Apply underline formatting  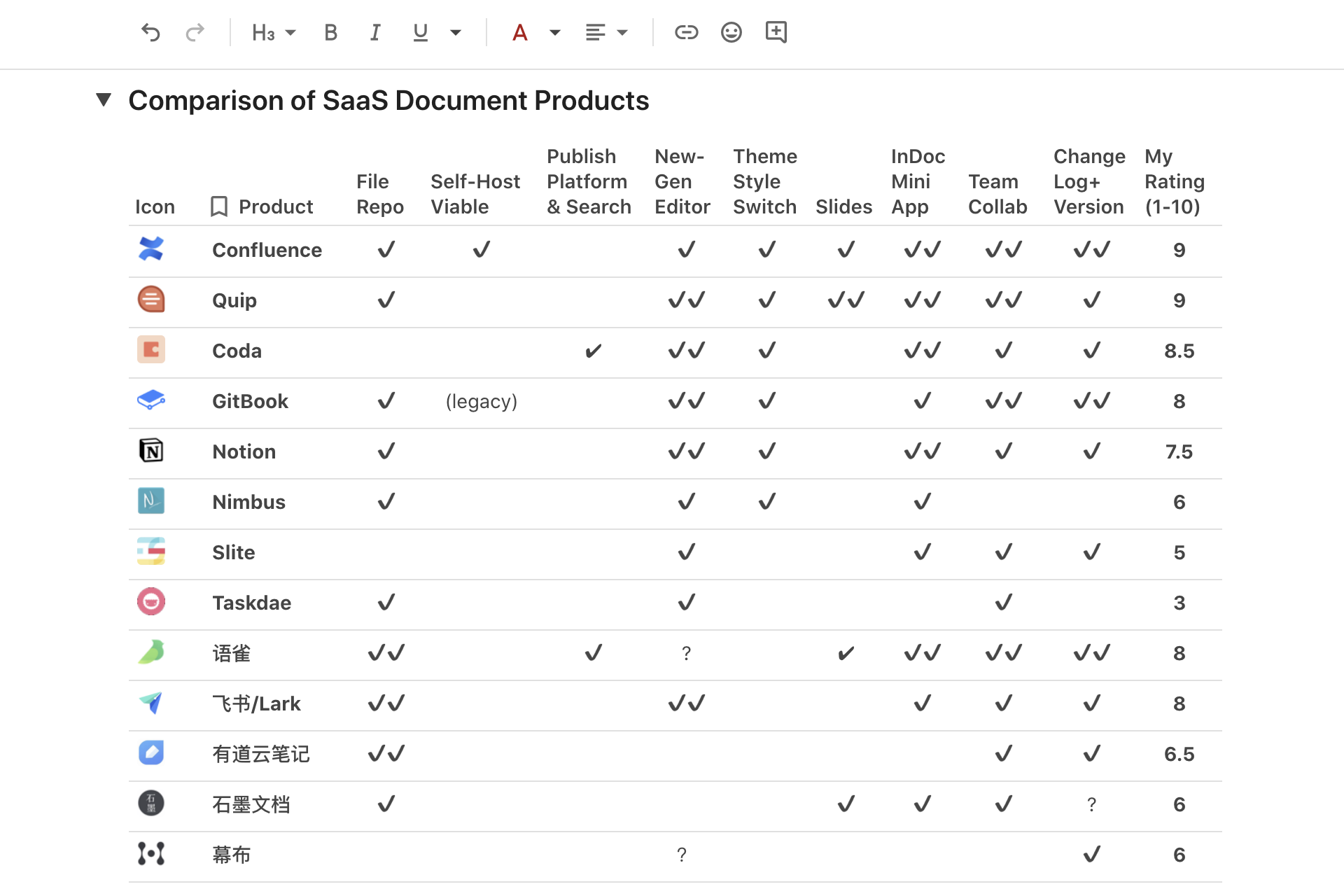[x=420, y=32]
